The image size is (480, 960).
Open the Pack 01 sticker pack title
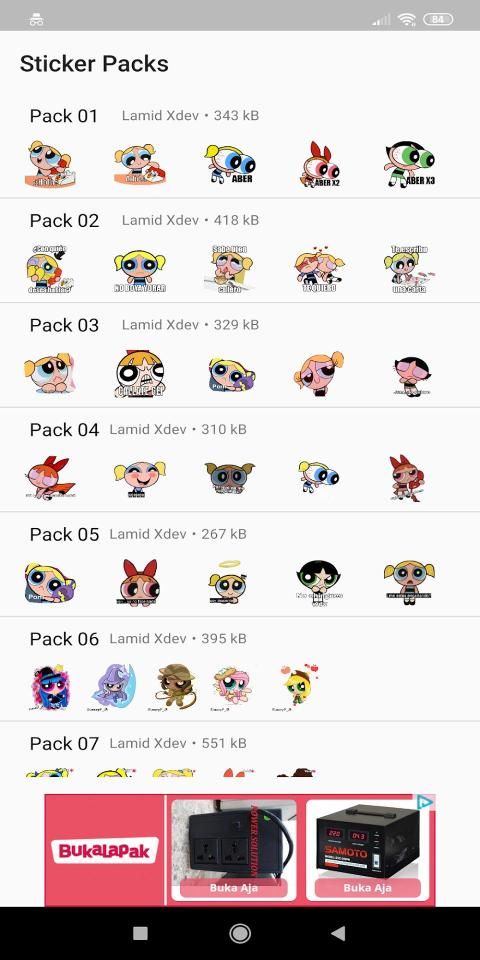tap(64, 116)
